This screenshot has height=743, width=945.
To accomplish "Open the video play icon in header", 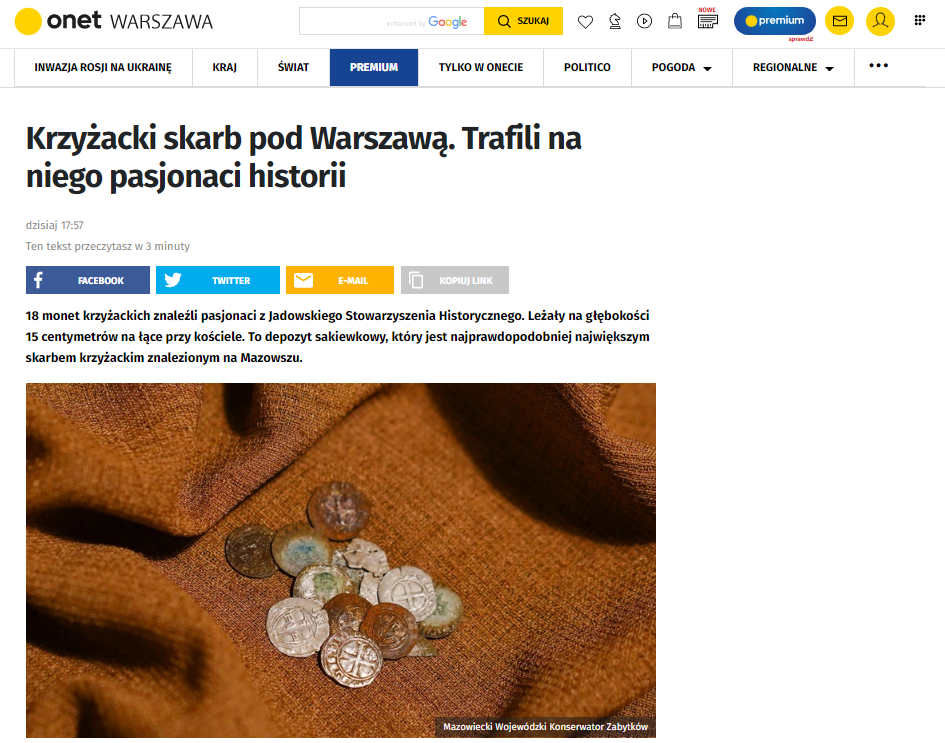I will (x=644, y=22).
